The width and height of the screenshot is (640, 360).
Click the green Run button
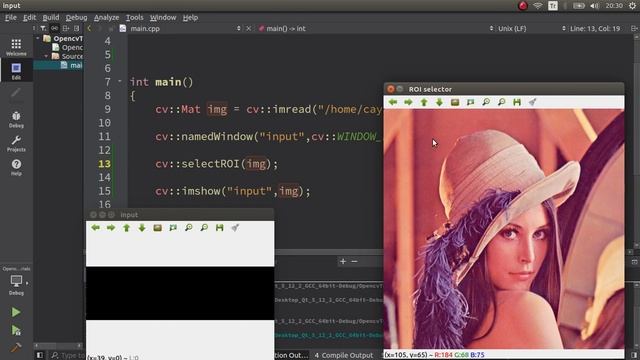click(16, 312)
